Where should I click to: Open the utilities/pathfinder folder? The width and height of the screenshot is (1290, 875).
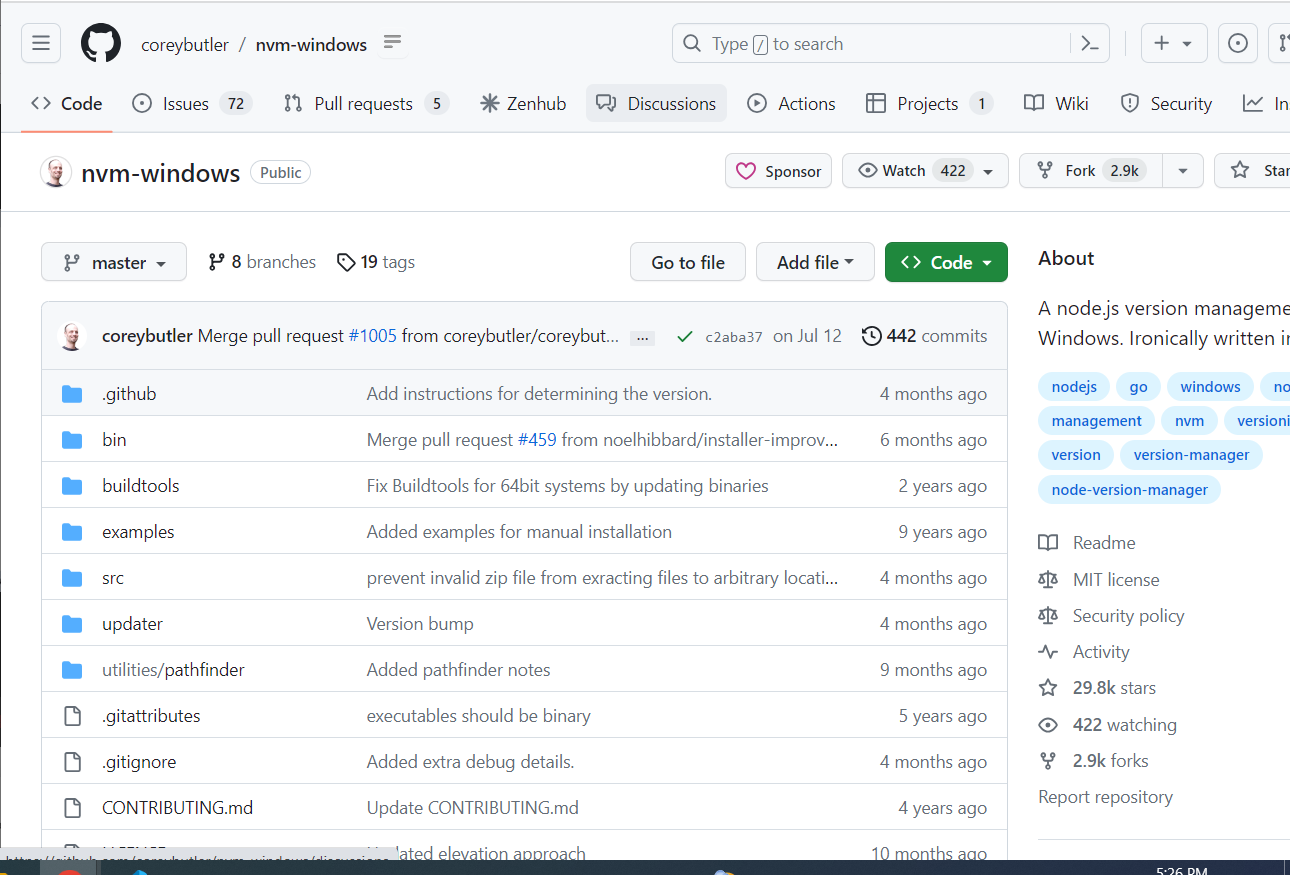coord(173,670)
